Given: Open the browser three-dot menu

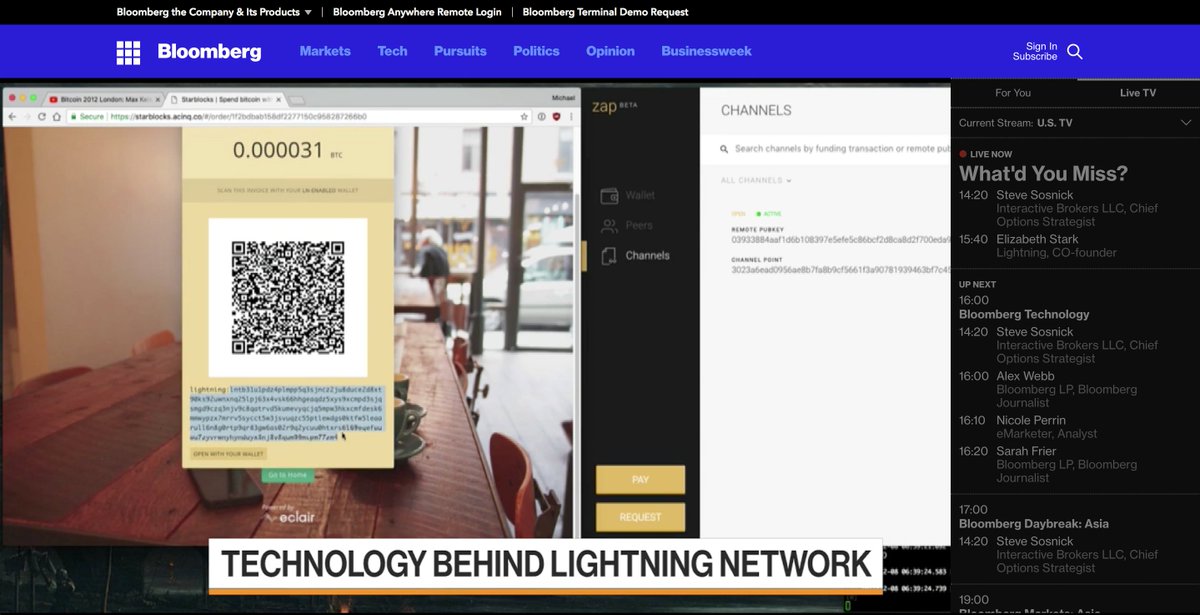Looking at the screenshot, I should click(570, 116).
